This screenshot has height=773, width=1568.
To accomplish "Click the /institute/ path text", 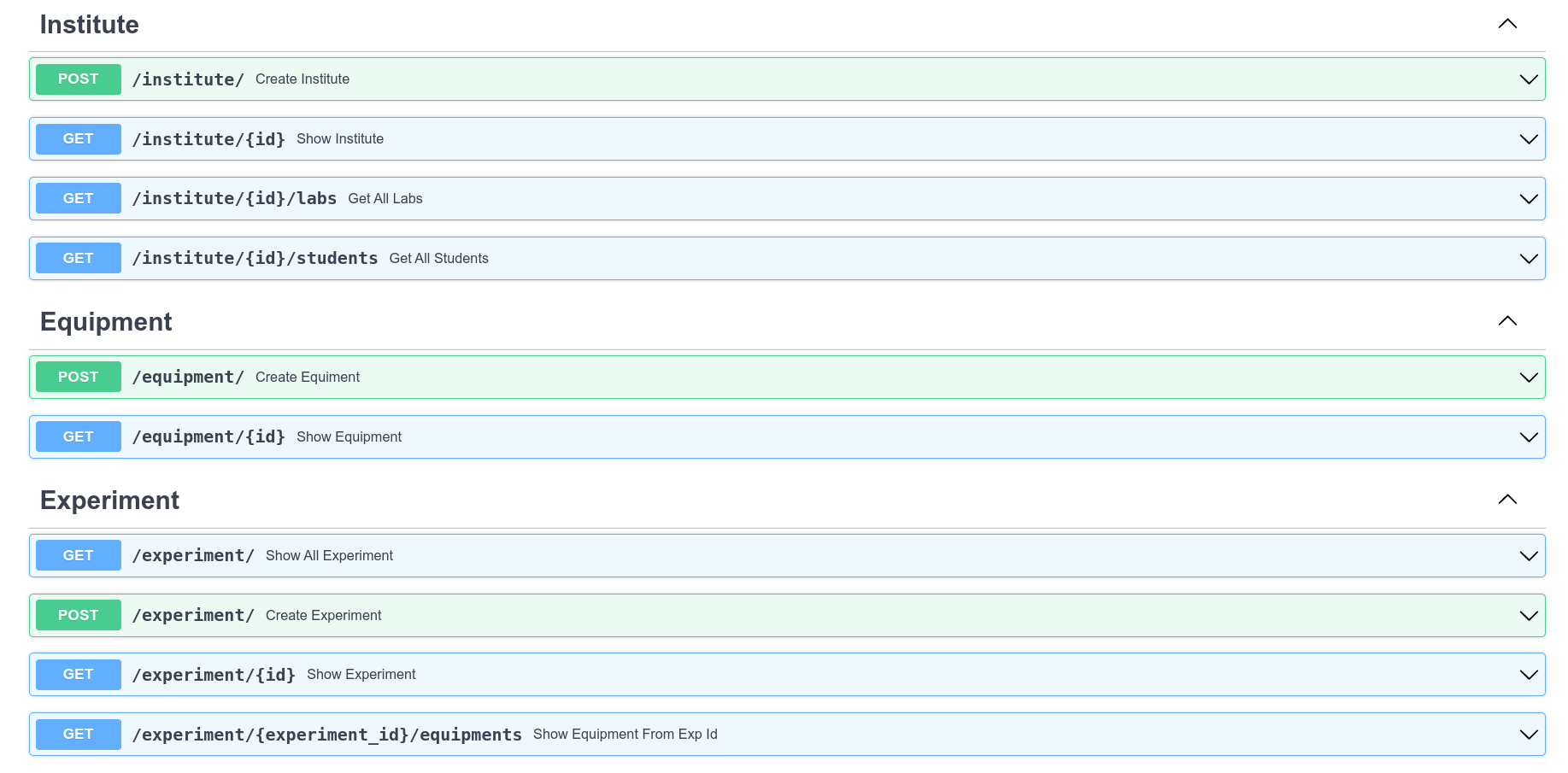I will 188,79.
